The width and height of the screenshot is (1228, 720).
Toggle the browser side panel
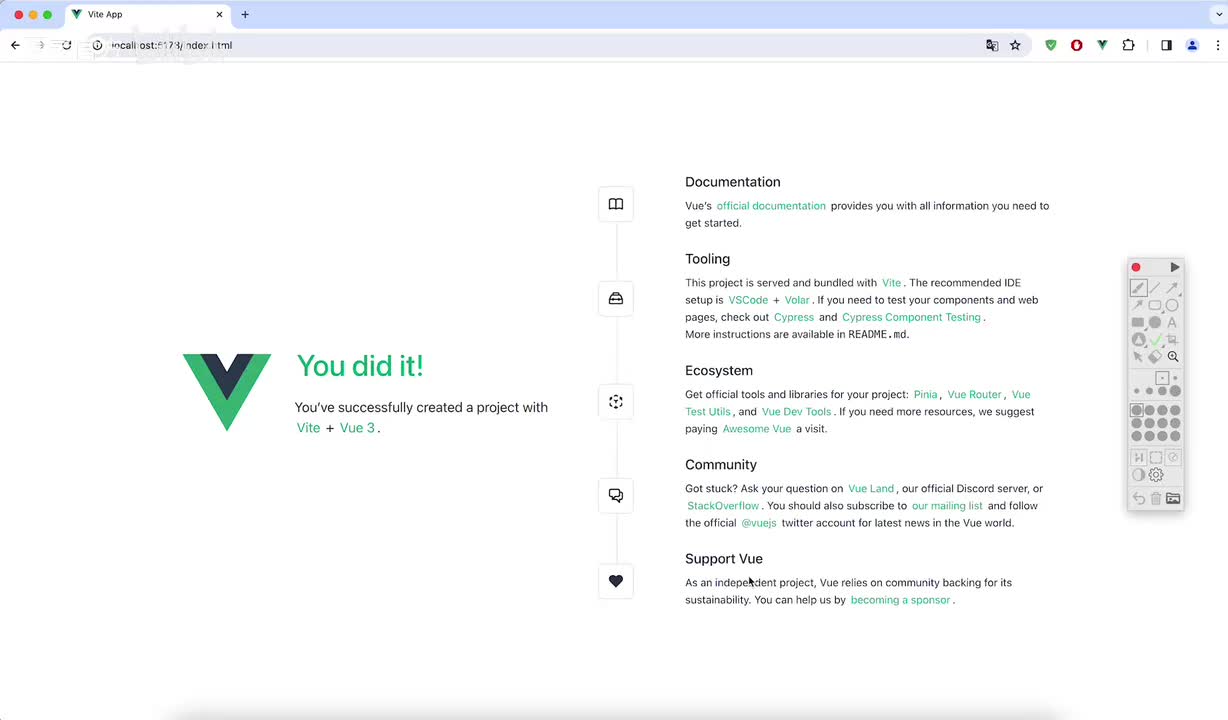(x=1166, y=45)
